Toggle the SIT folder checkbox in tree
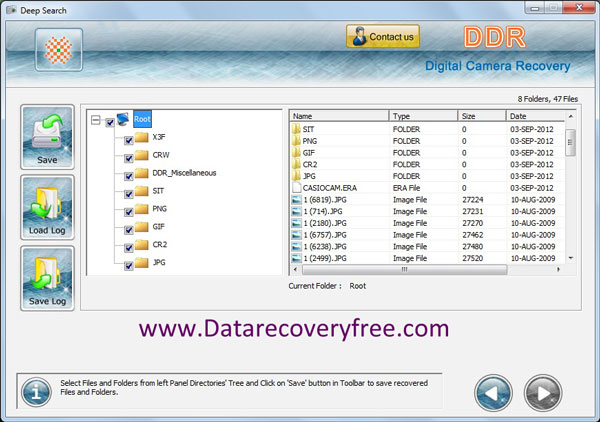The width and height of the screenshot is (600, 422). click(129, 194)
